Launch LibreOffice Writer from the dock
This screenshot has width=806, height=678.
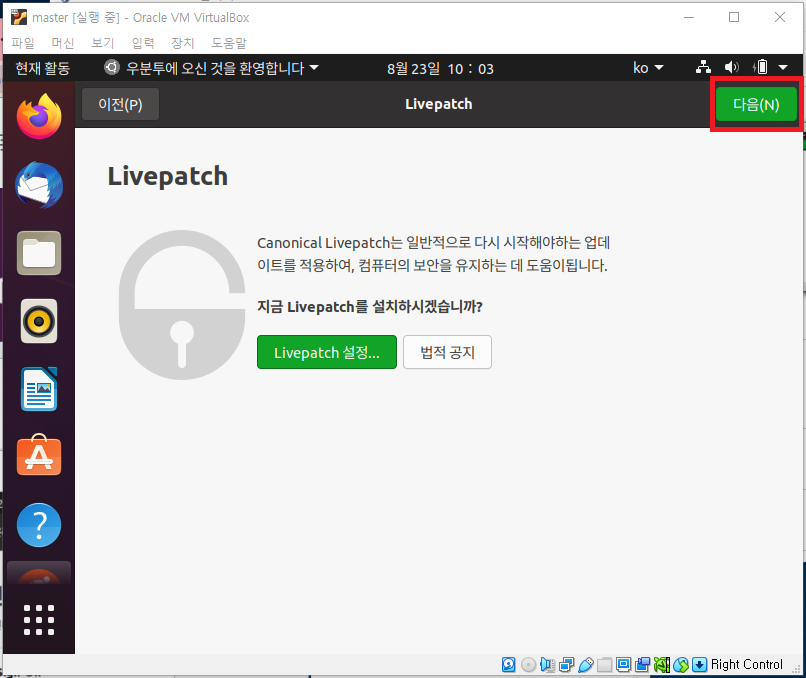click(39, 389)
